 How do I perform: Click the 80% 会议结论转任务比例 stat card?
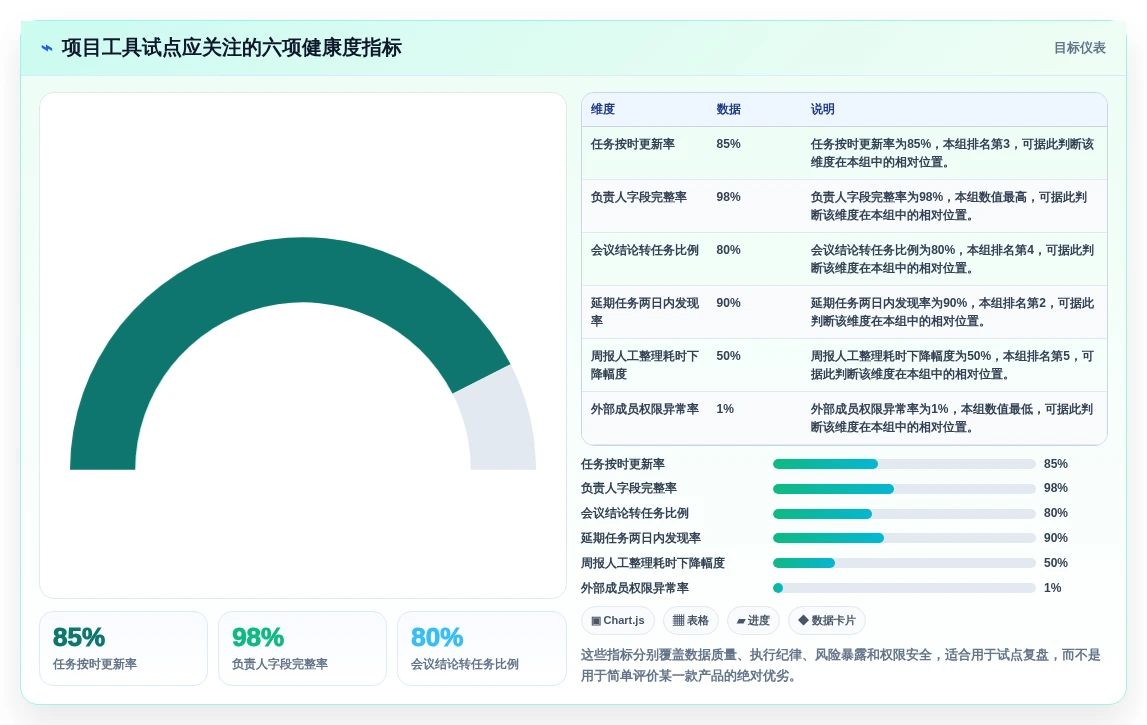click(x=481, y=649)
